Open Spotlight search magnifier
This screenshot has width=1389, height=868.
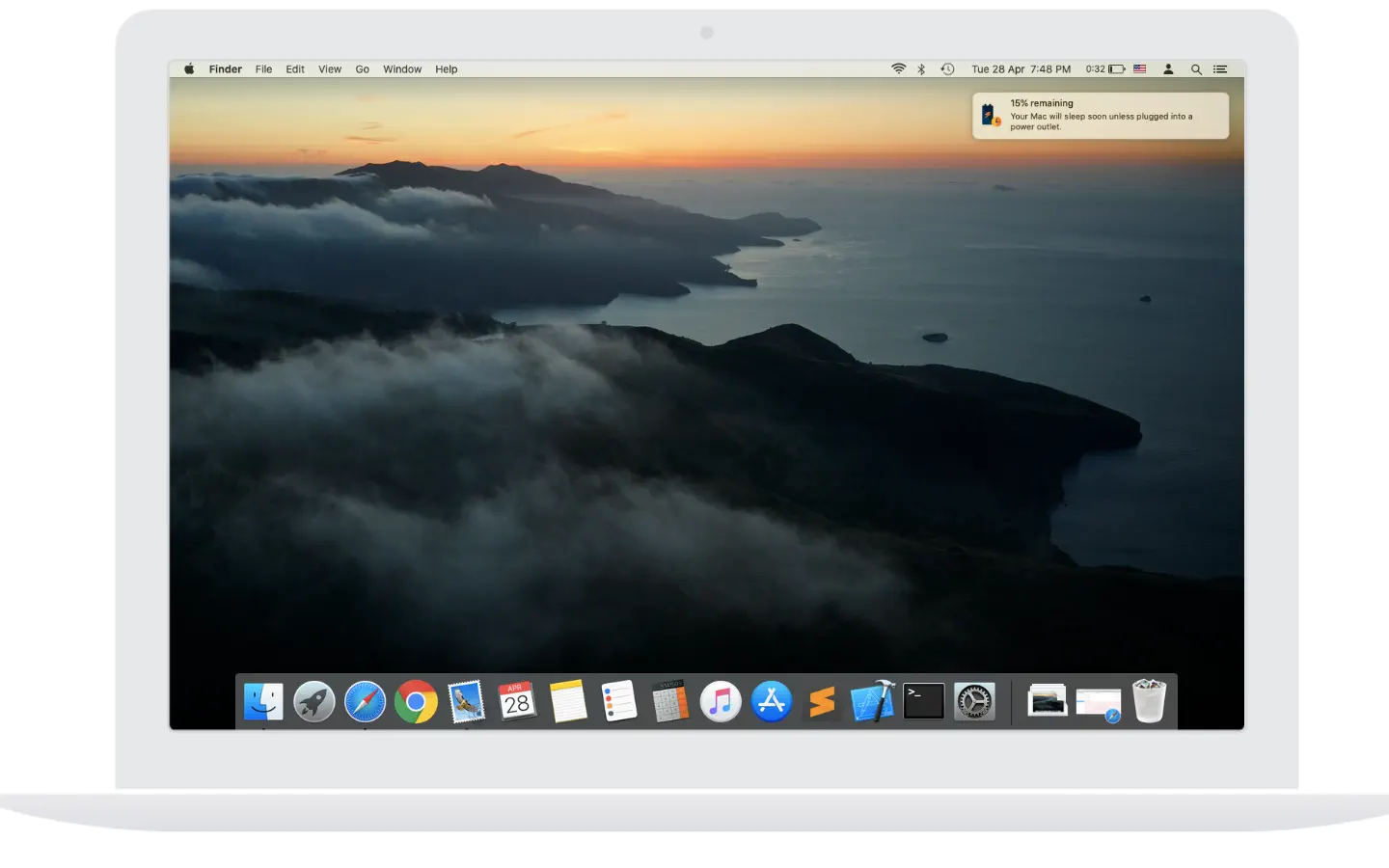pyautogui.click(x=1196, y=69)
